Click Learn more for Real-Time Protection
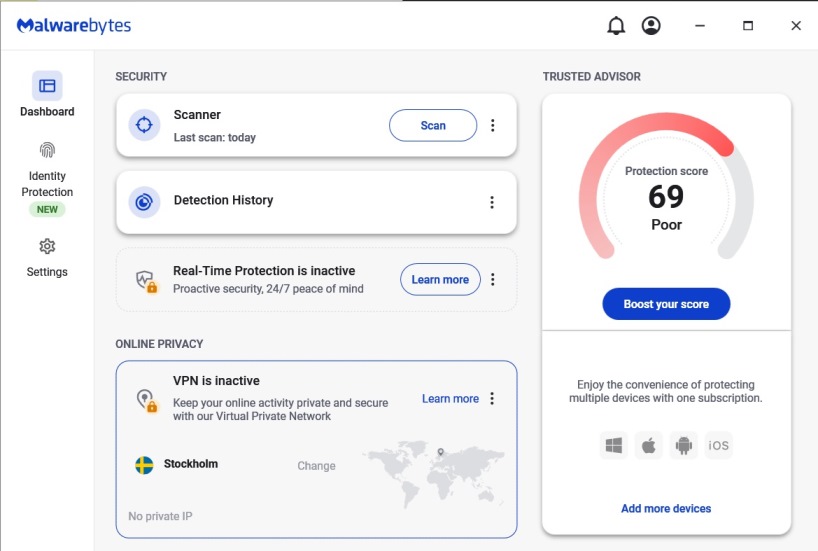Screen dimensions: 818x551 coord(440,280)
